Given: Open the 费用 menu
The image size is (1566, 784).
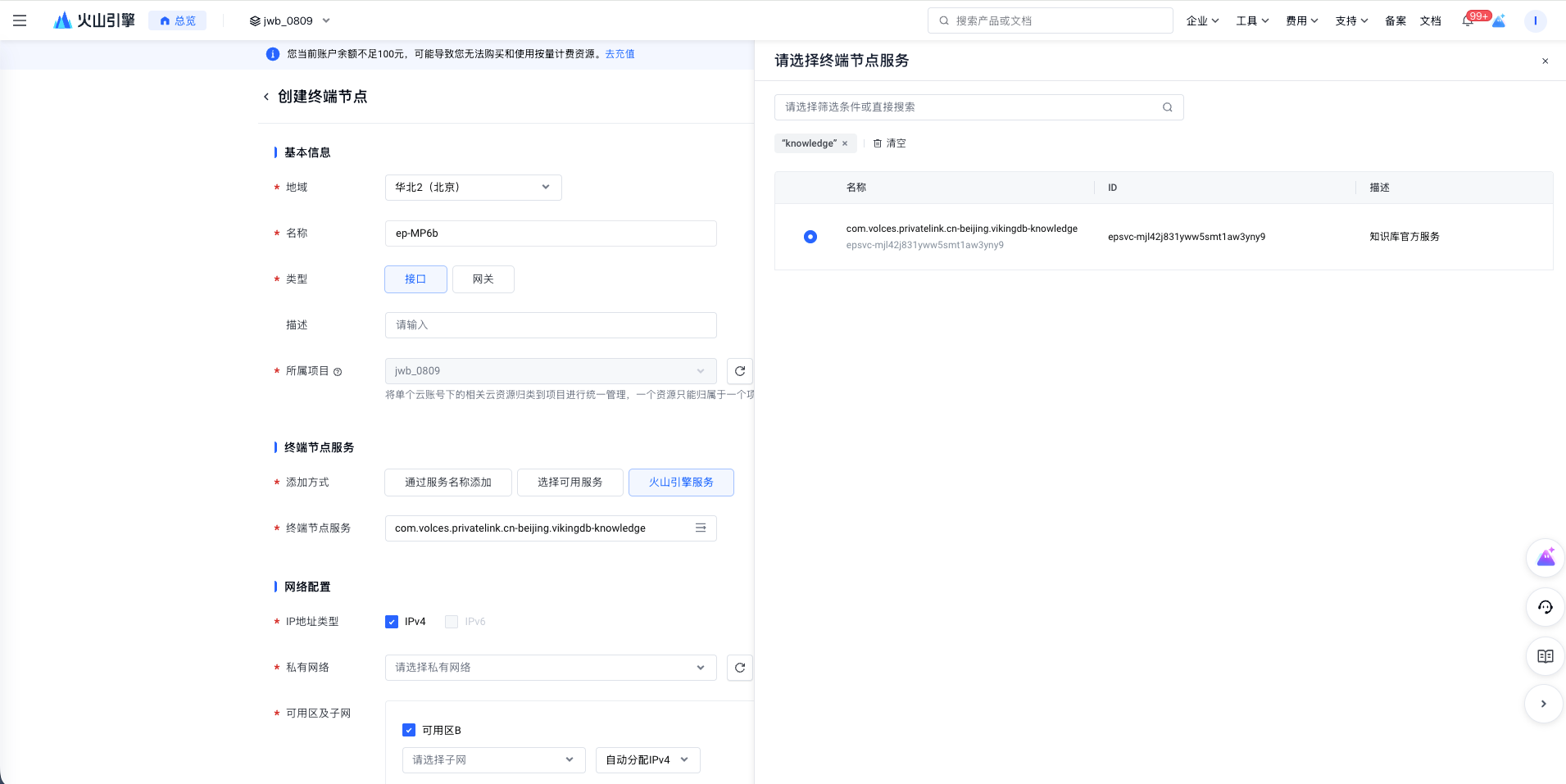Looking at the screenshot, I should 1300,21.
